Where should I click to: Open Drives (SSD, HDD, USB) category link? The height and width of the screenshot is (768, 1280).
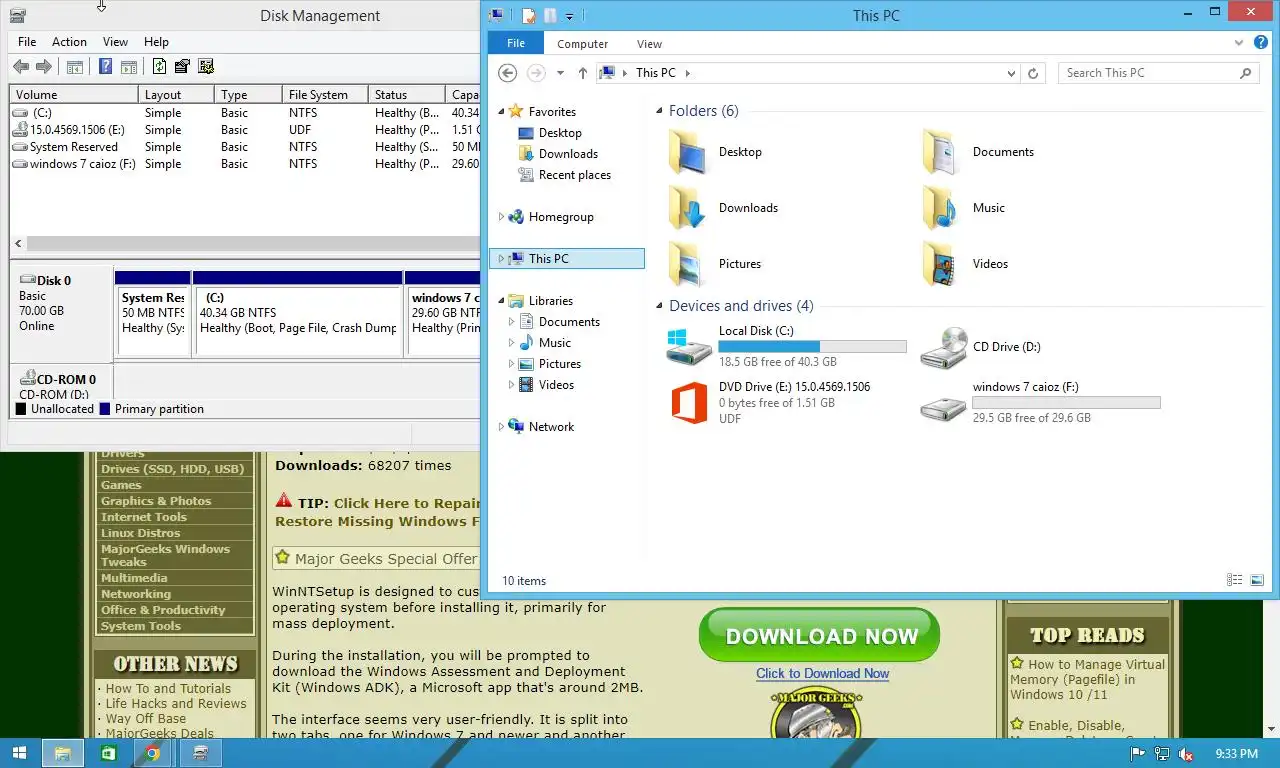coord(172,469)
